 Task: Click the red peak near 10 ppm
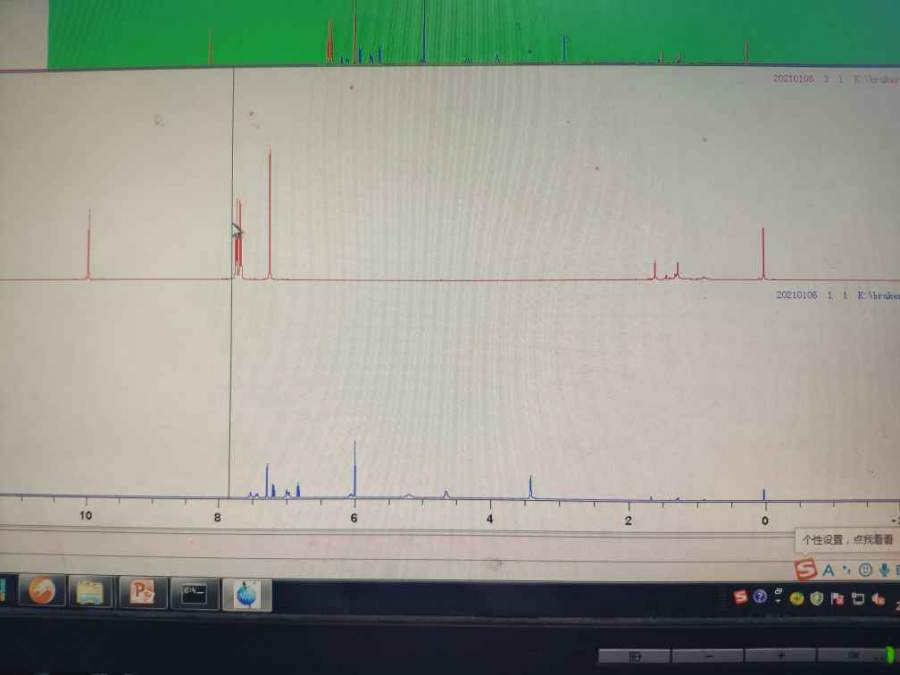click(x=89, y=245)
